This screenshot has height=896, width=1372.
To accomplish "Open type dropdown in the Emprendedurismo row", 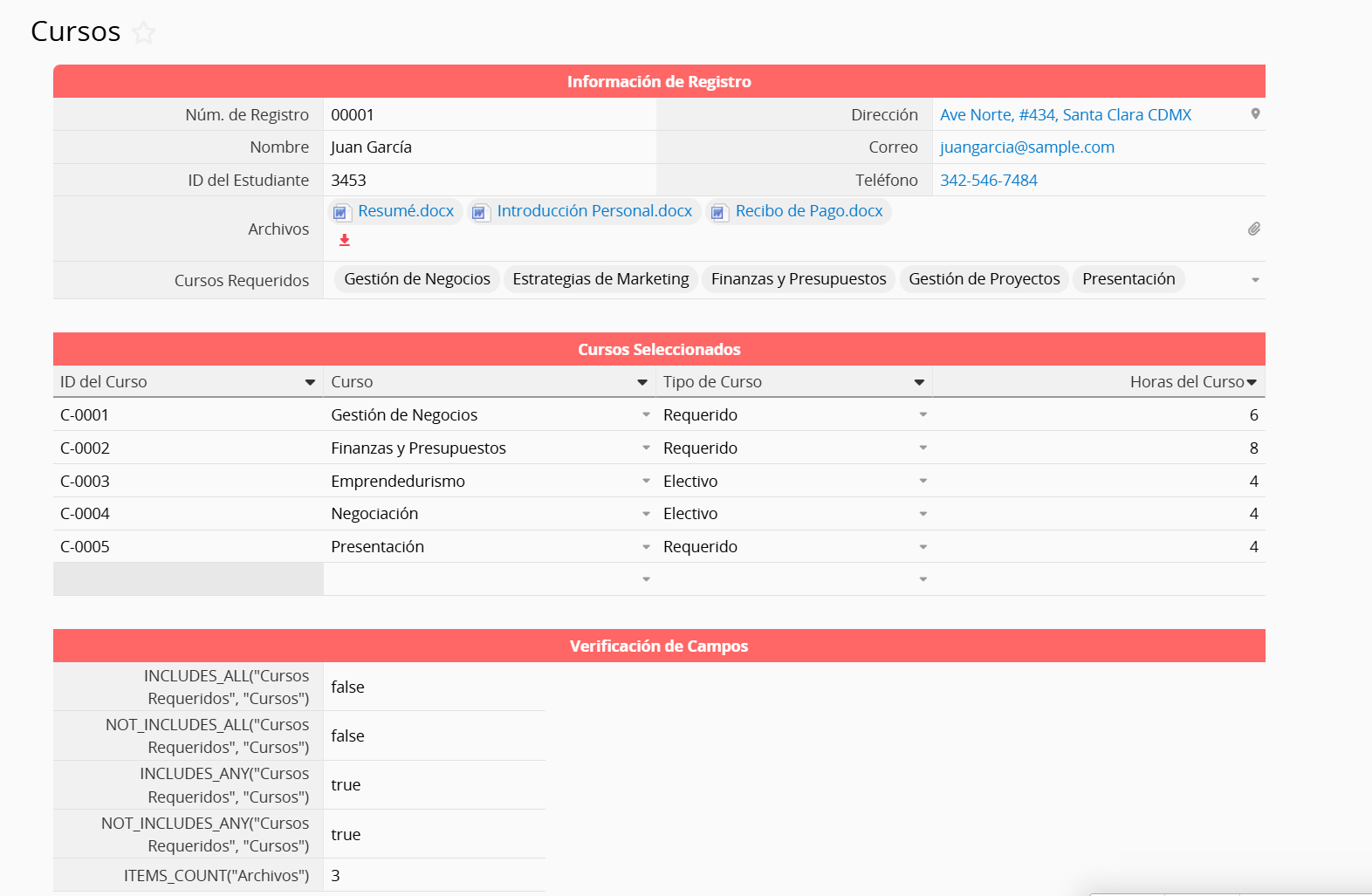I will click(923, 481).
